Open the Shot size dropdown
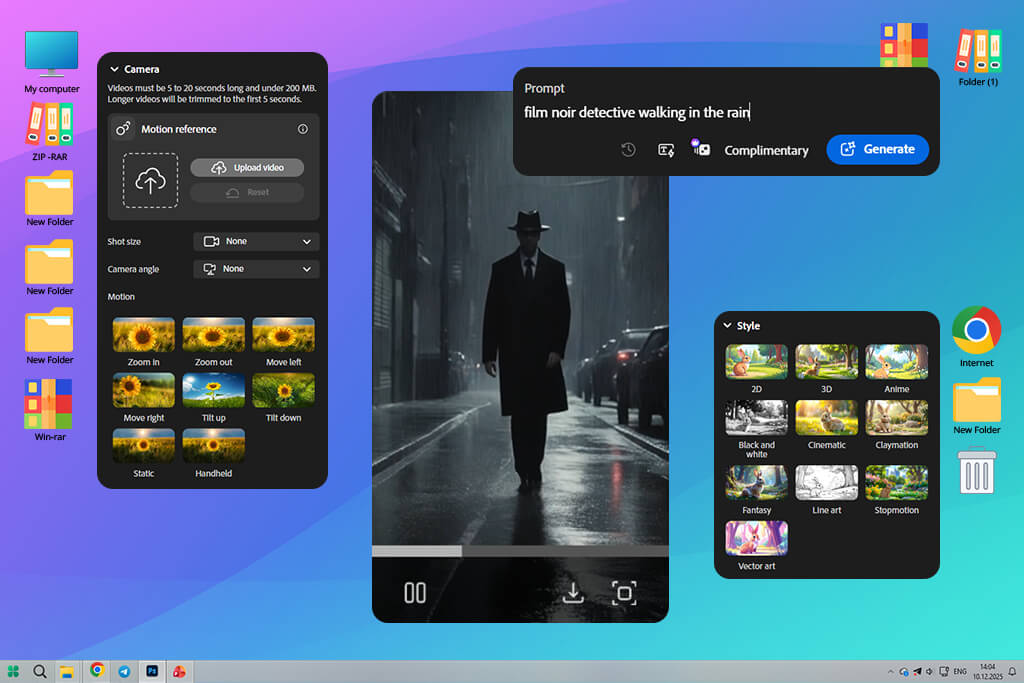The image size is (1024, 683). pos(256,242)
